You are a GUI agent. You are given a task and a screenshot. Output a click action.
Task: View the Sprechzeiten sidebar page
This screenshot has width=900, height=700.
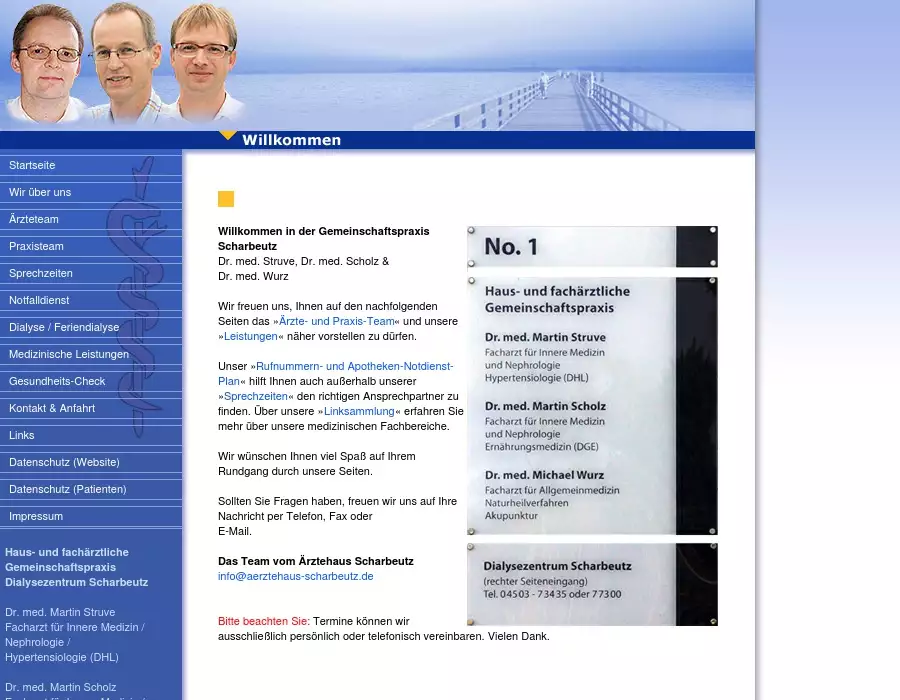[x=41, y=273]
